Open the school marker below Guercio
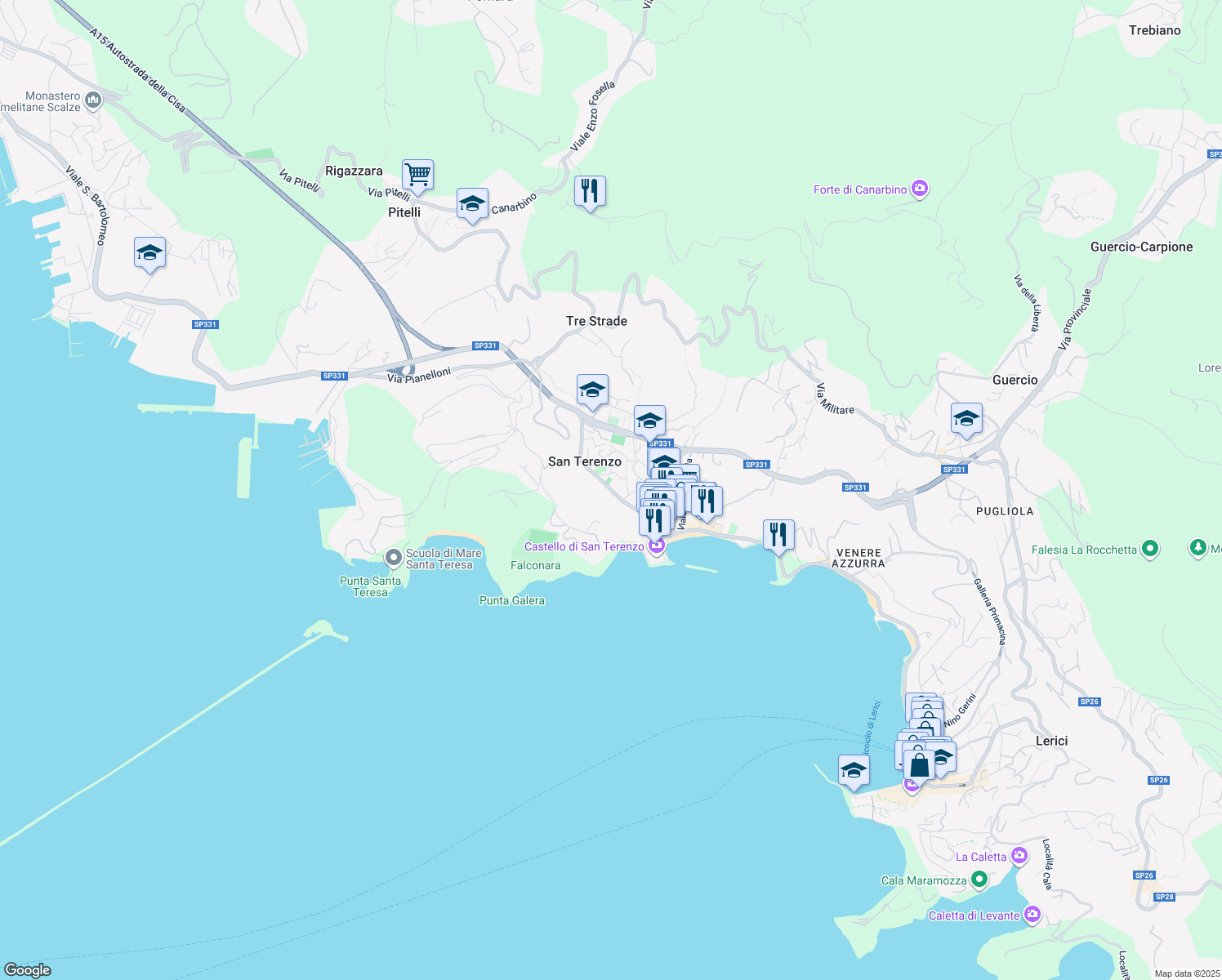 click(x=966, y=419)
